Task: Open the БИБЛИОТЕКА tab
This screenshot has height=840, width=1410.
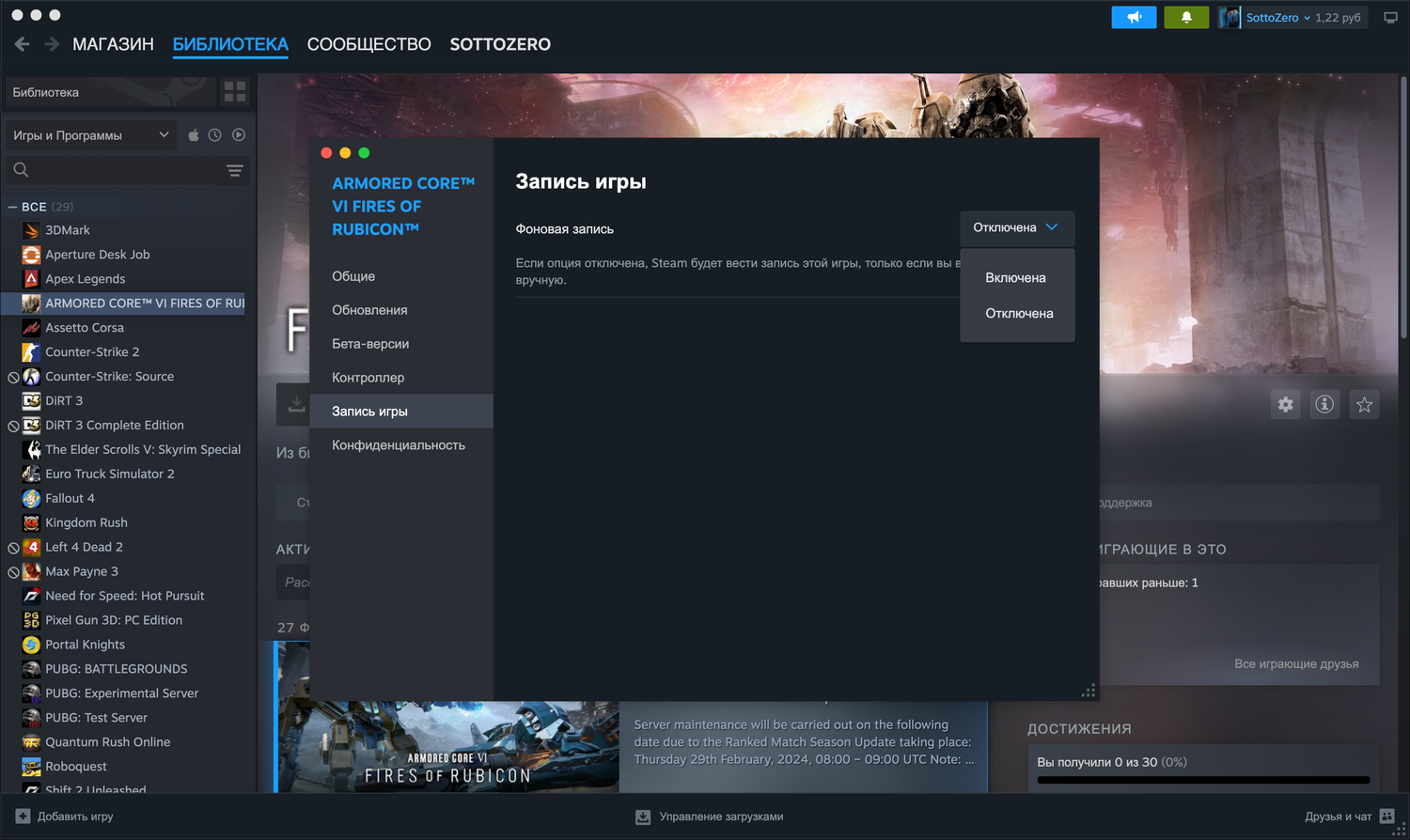Action: [230, 44]
